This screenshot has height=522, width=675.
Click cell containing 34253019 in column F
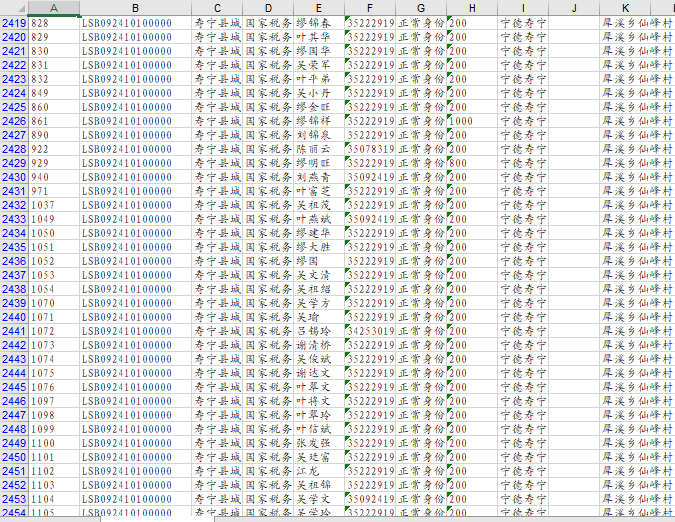[370, 331]
